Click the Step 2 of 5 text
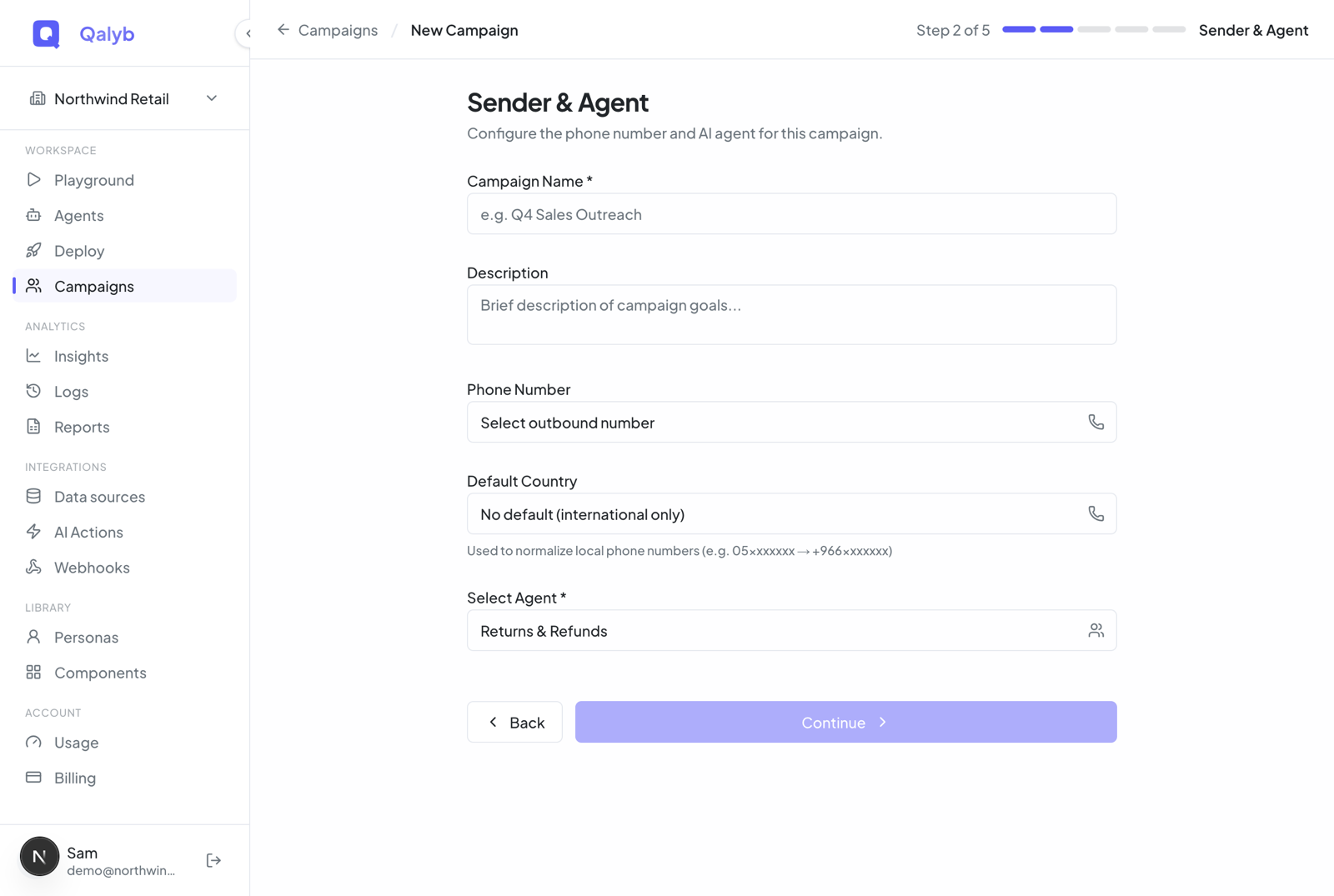The width and height of the screenshot is (1334, 896). click(x=953, y=30)
